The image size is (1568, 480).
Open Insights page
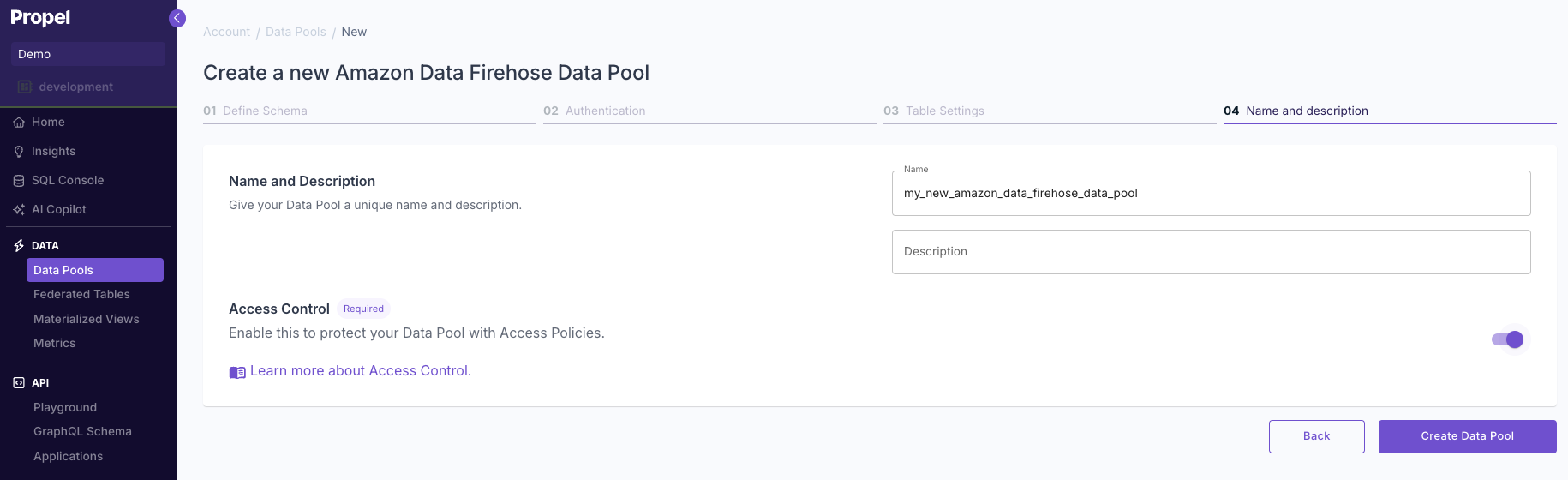(x=53, y=152)
